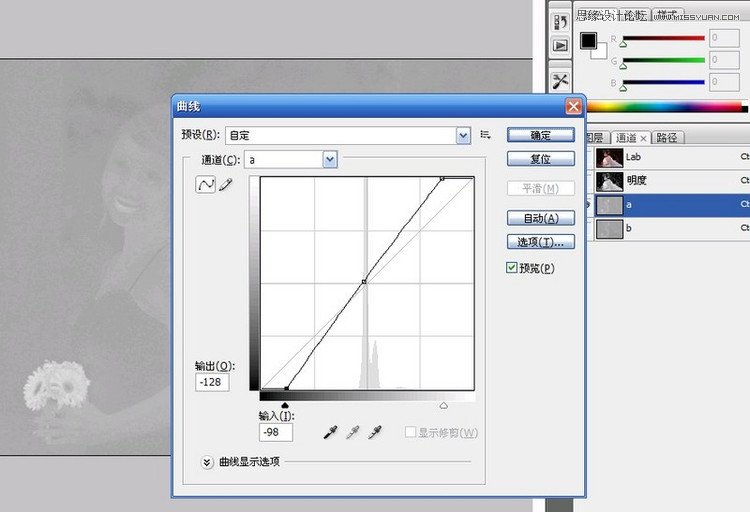Open the Preset dropdown
The width and height of the screenshot is (750, 512).
coord(348,135)
